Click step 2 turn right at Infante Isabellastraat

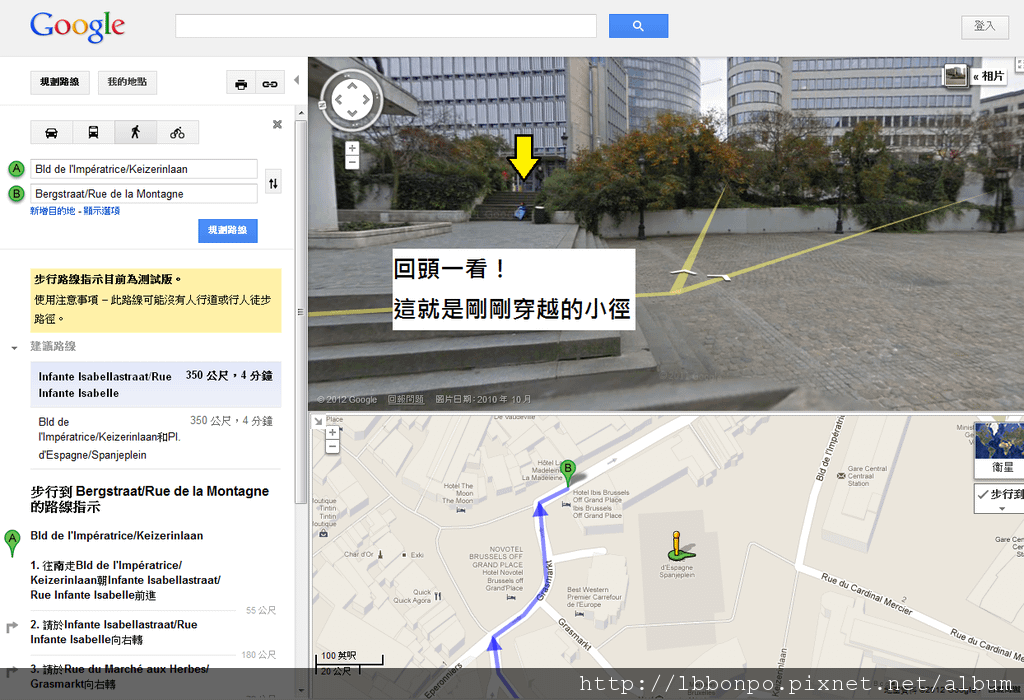coord(114,632)
